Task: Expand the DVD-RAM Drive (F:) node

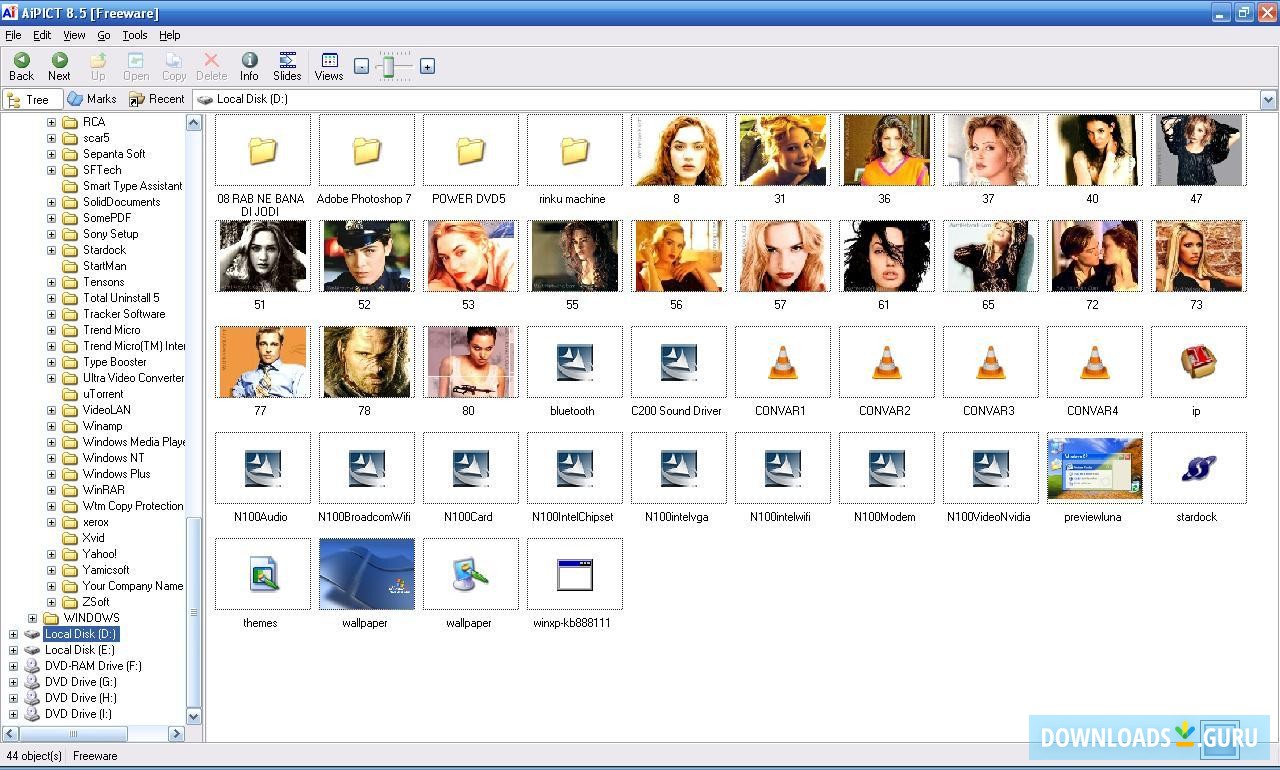Action: [x=13, y=666]
